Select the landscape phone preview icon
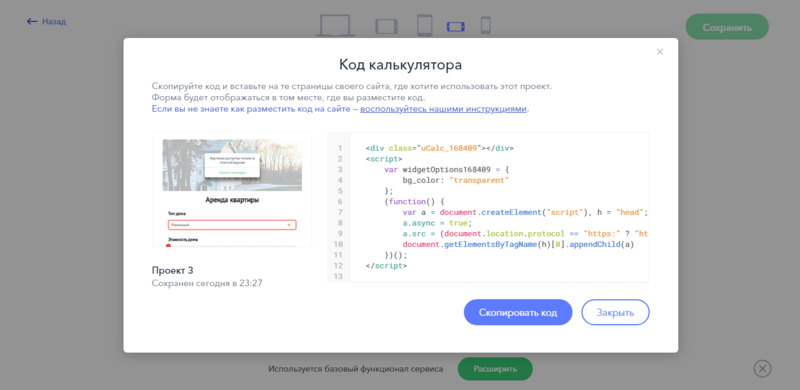This screenshot has height=390, width=800. [x=456, y=27]
